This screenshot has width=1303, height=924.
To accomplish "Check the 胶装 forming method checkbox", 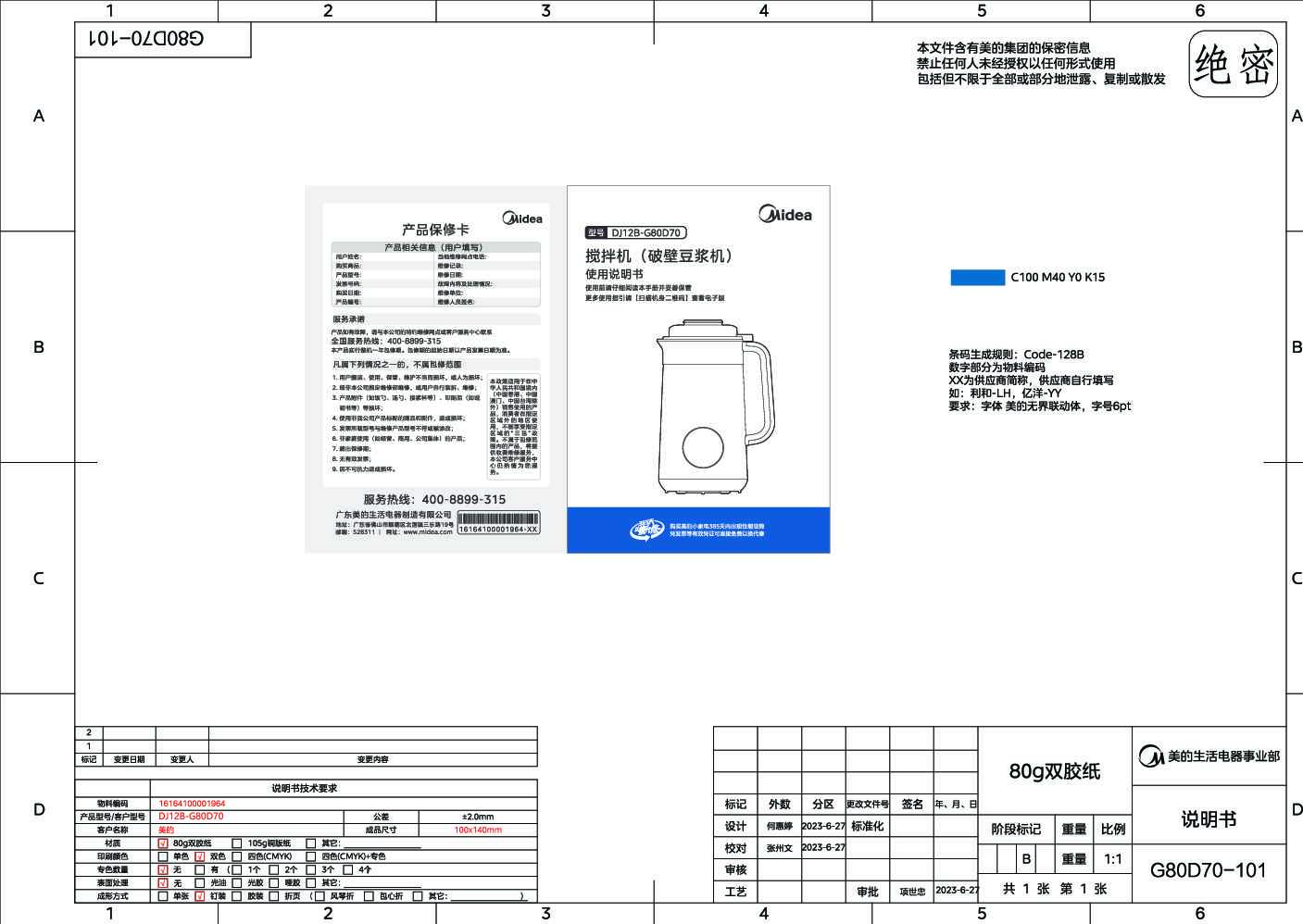I will pyautogui.click(x=237, y=896).
